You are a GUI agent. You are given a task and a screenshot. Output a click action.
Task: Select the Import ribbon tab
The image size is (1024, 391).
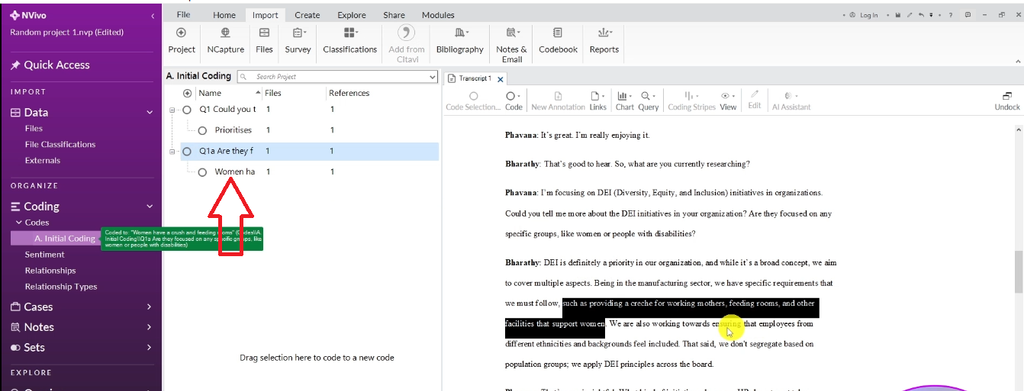click(x=265, y=15)
